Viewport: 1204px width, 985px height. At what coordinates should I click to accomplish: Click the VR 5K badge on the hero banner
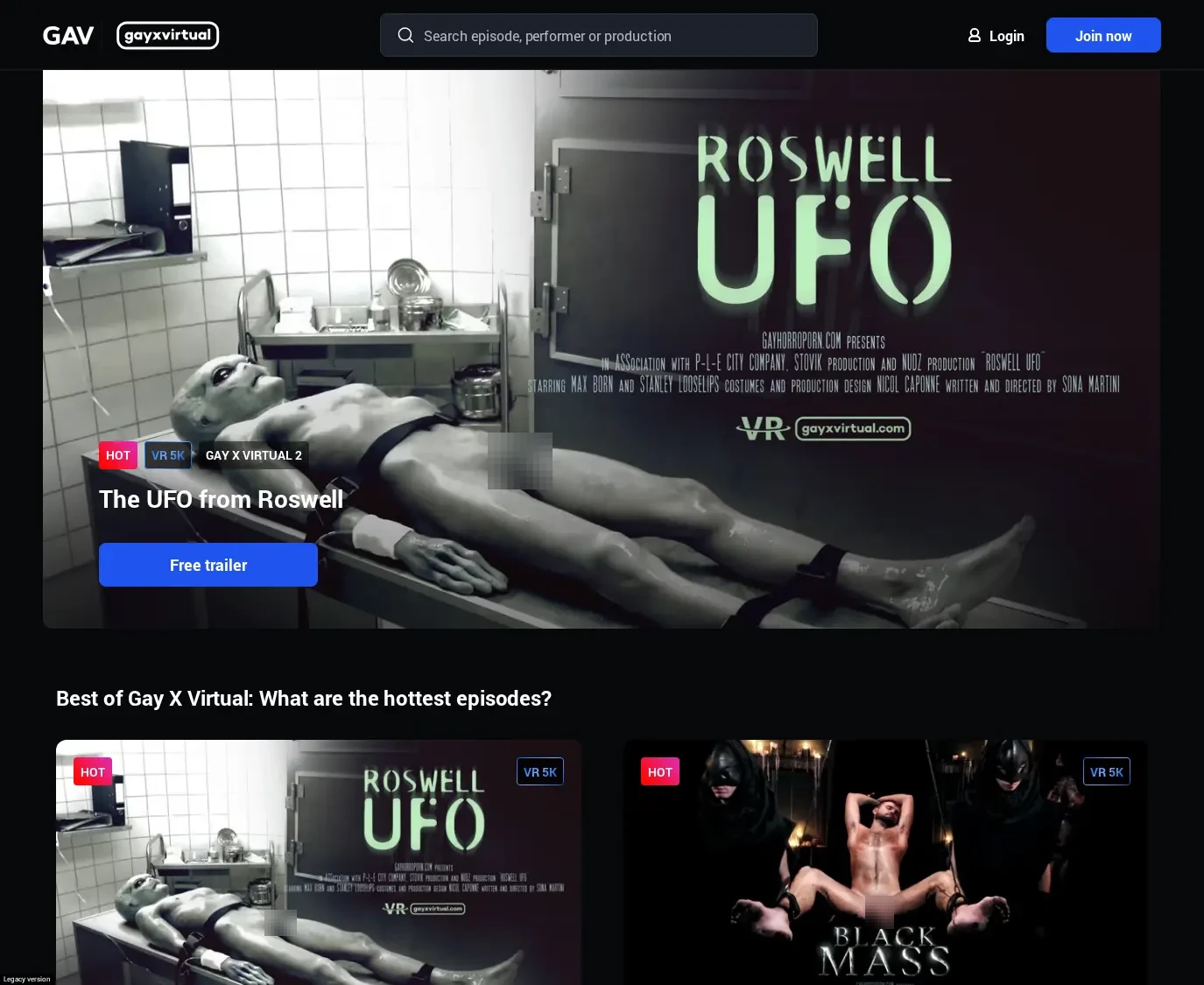point(168,455)
